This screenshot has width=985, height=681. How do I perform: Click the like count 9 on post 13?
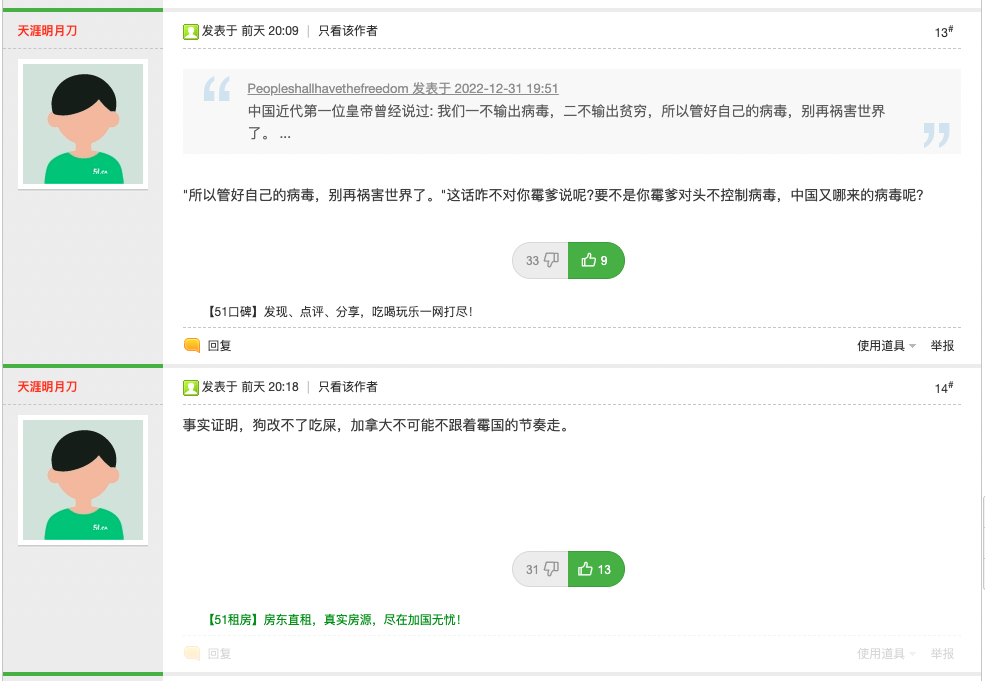pos(604,260)
